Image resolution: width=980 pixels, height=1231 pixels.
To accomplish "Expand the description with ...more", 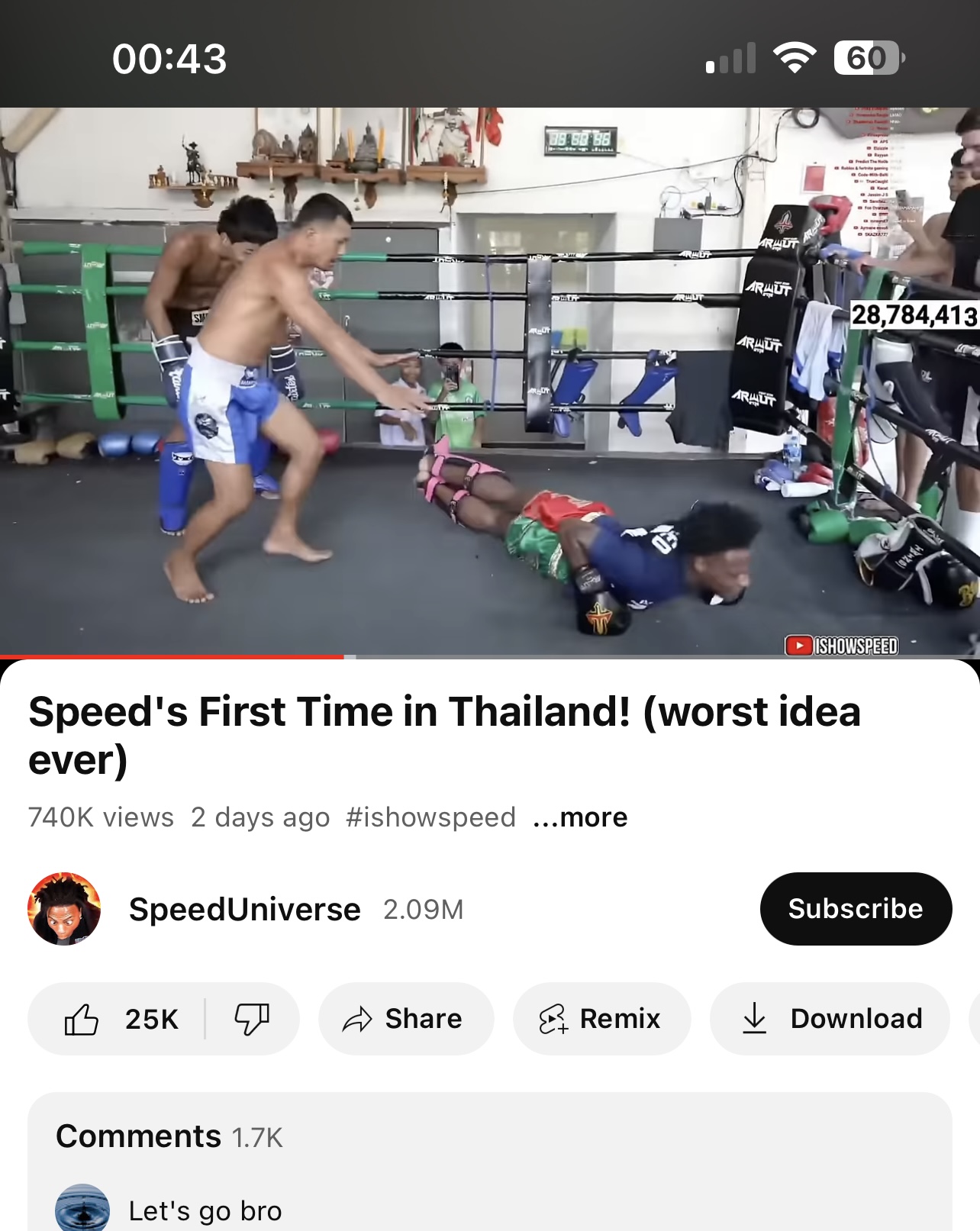I will [580, 817].
